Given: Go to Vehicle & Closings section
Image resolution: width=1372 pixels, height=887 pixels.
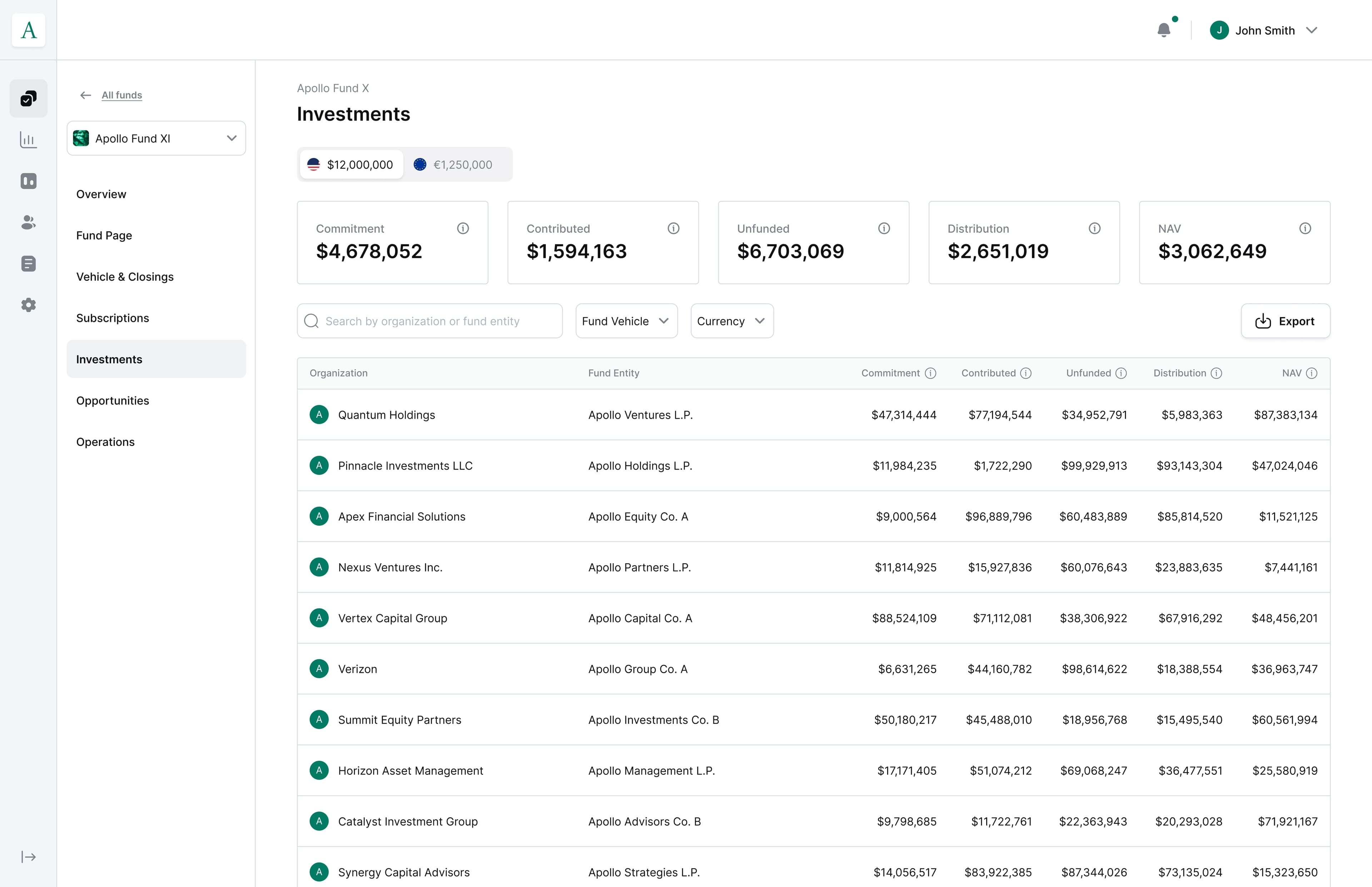Looking at the screenshot, I should tap(125, 277).
